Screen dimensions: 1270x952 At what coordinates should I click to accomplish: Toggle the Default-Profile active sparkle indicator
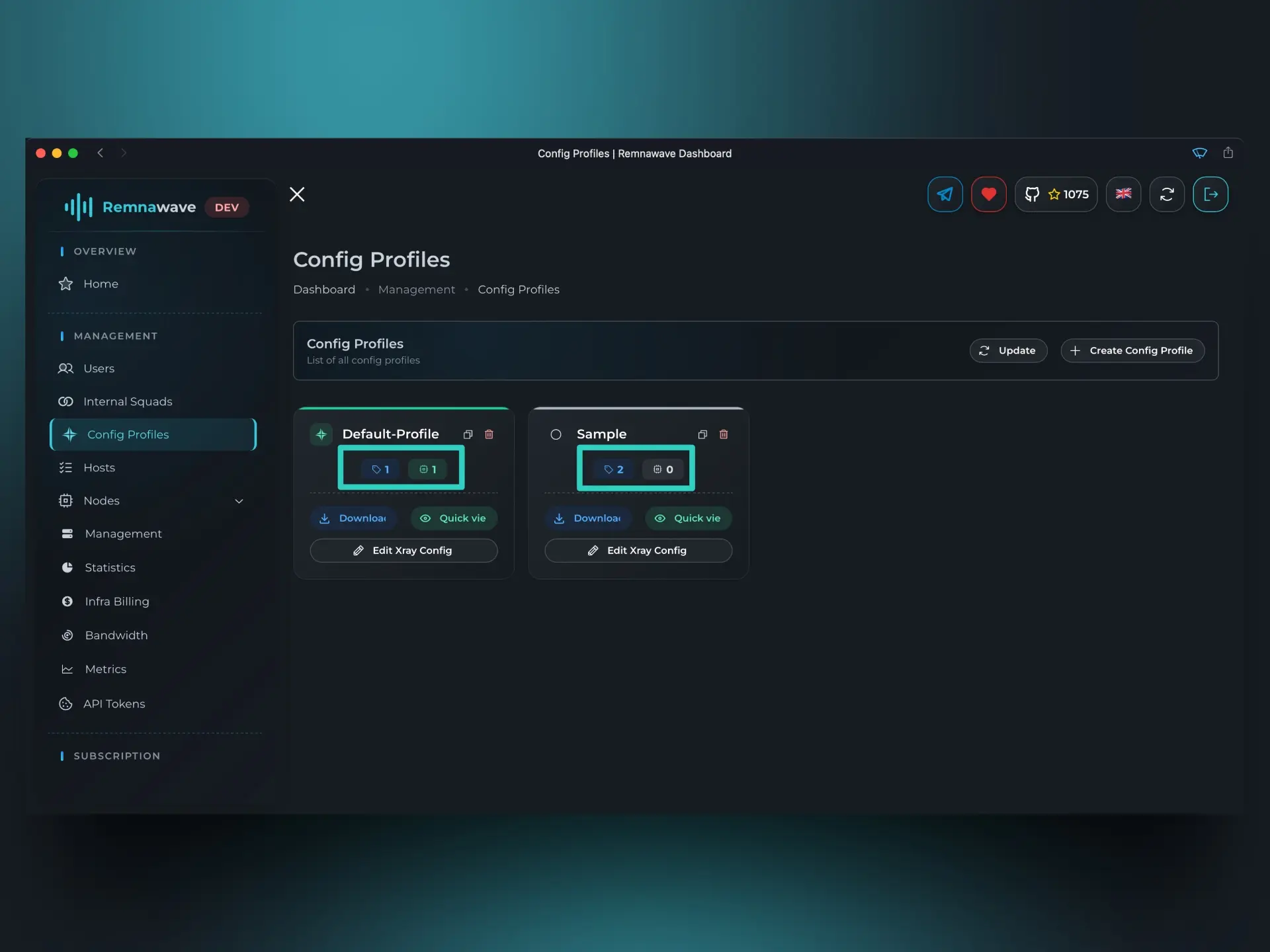click(x=321, y=434)
